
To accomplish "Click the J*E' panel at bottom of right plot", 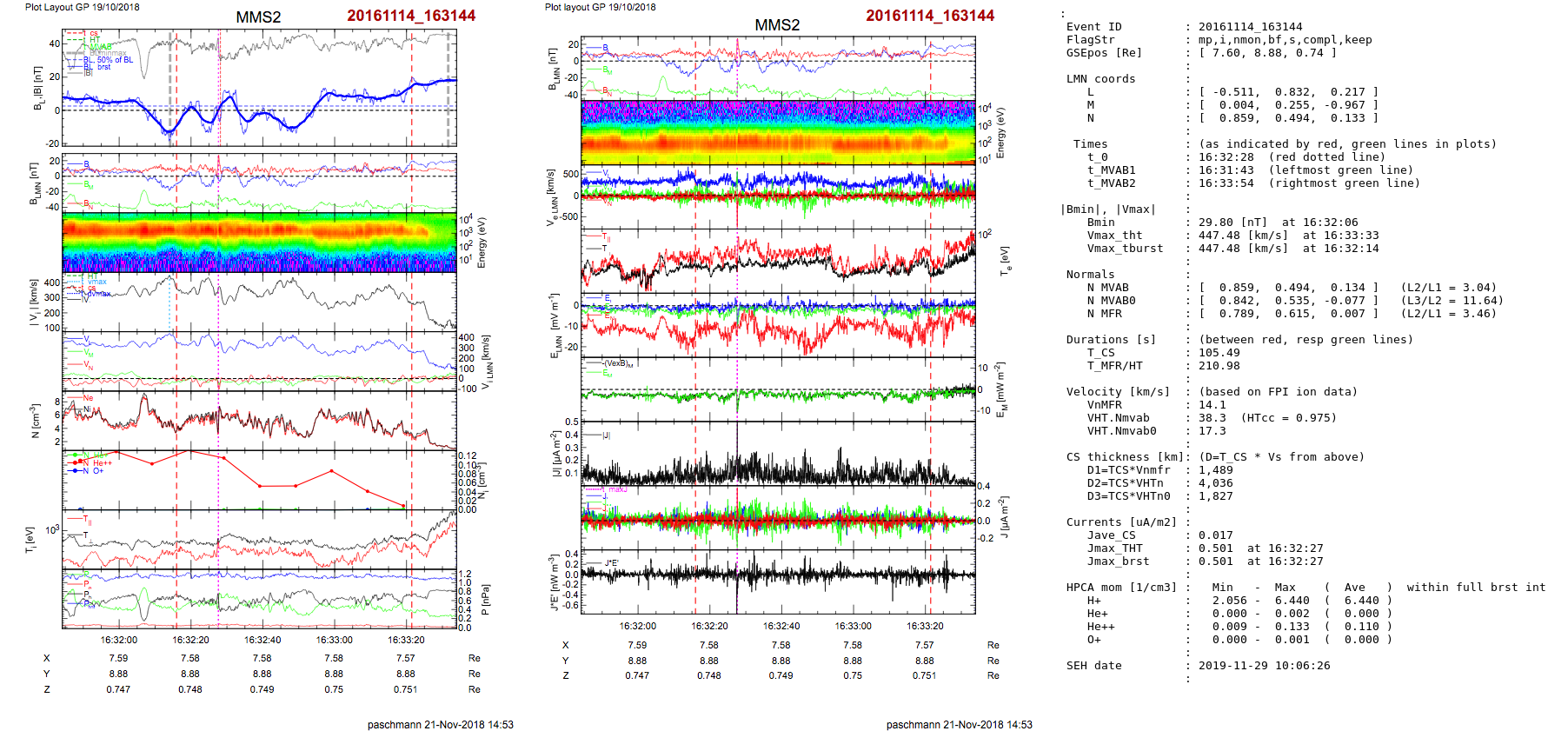I will [x=778, y=581].
